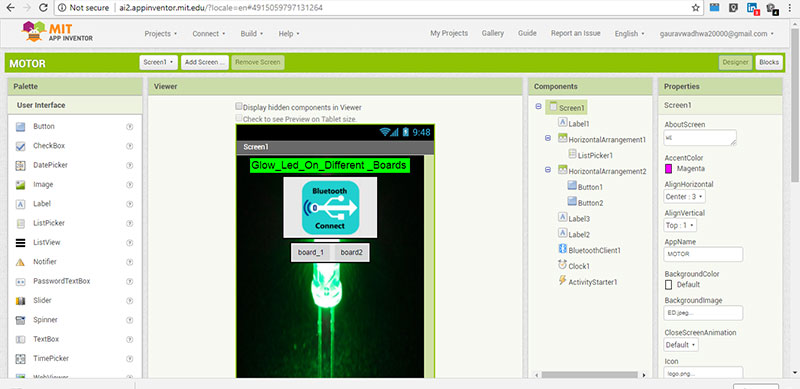Screen dimensions: 800x389
Task: Select BluetoothClient1 in Components tree
Action: 590,250
